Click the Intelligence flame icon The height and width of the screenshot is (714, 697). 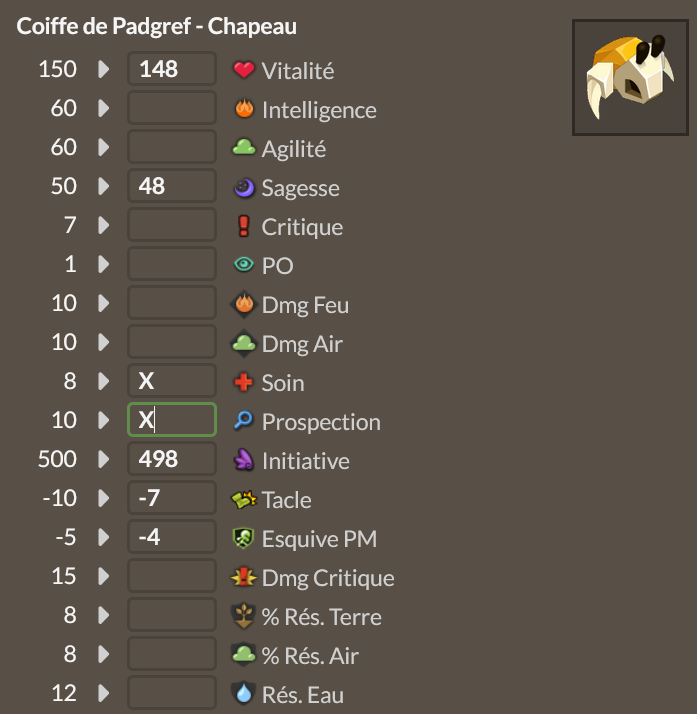(244, 109)
